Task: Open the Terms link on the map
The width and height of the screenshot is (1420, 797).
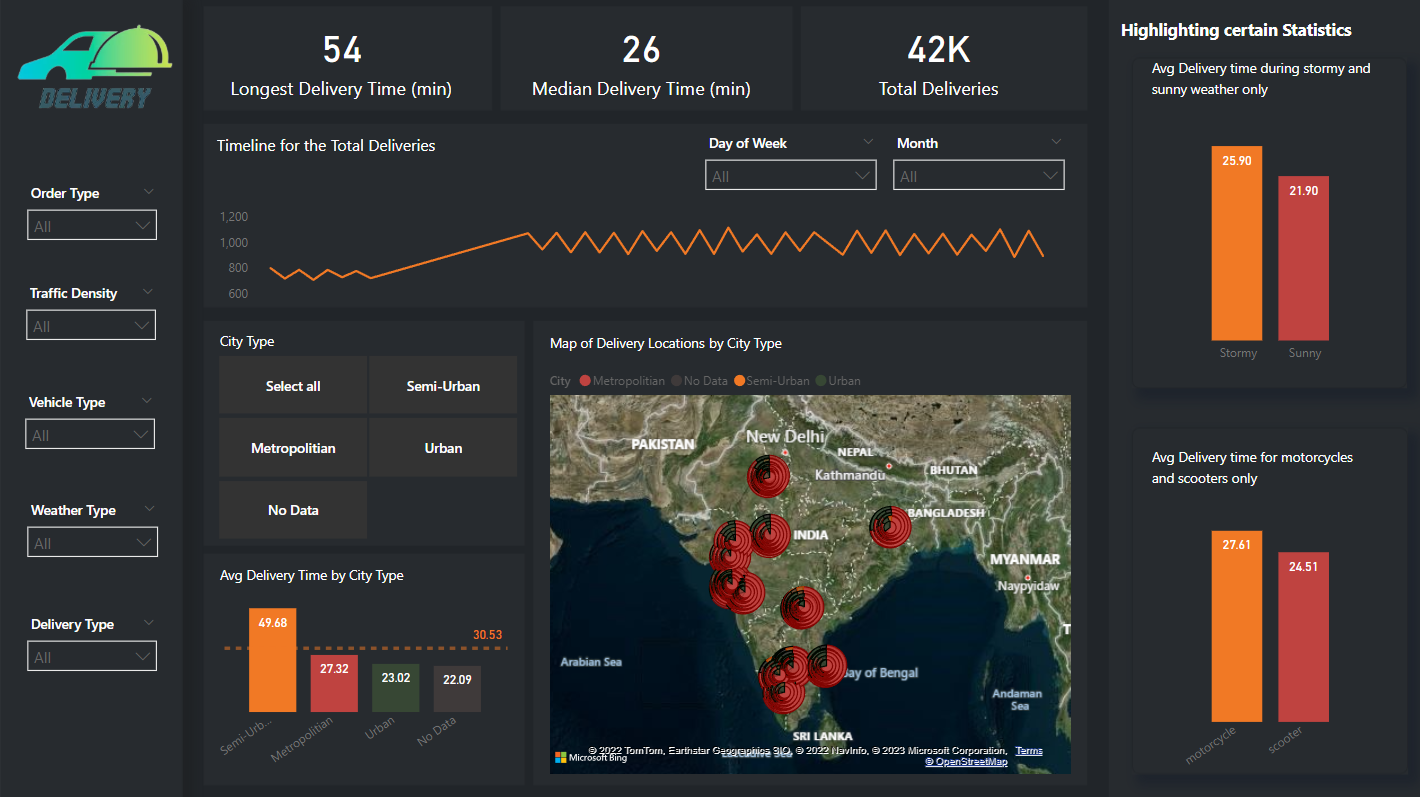Action: pos(1029,751)
